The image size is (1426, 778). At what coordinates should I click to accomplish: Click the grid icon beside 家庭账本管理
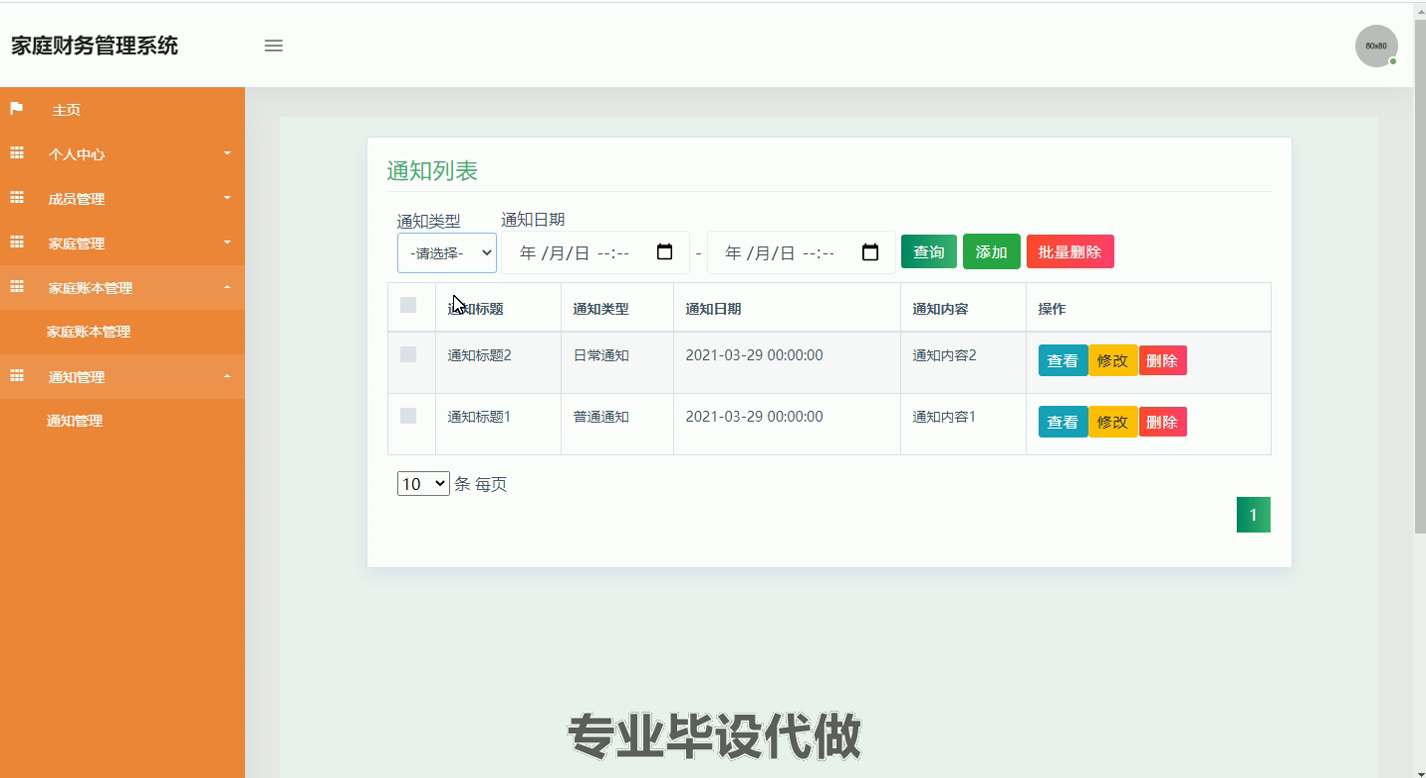[x=17, y=287]
